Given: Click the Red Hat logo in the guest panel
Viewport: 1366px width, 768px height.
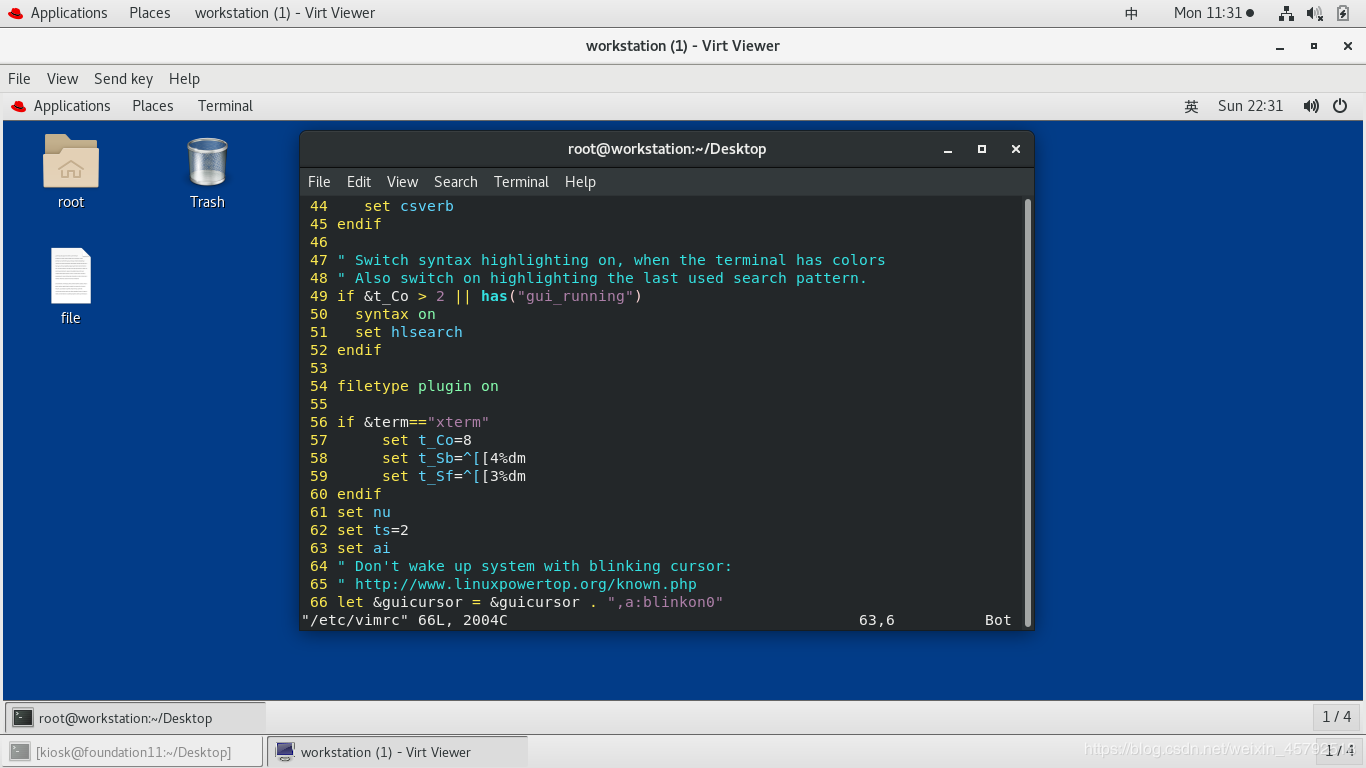Looking at the screenshot, I should 18,106.
